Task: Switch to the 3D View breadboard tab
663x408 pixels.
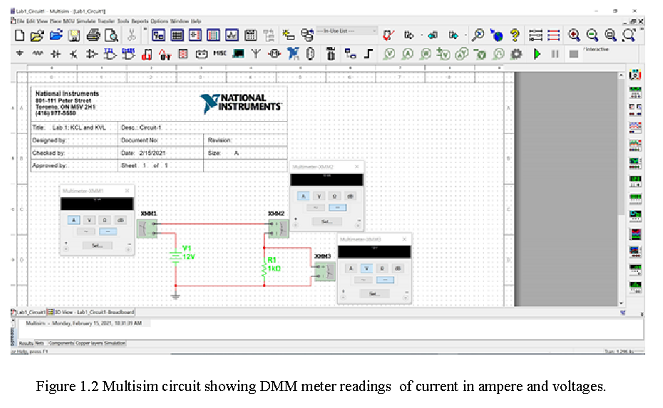Action: (x=91, y=312)
